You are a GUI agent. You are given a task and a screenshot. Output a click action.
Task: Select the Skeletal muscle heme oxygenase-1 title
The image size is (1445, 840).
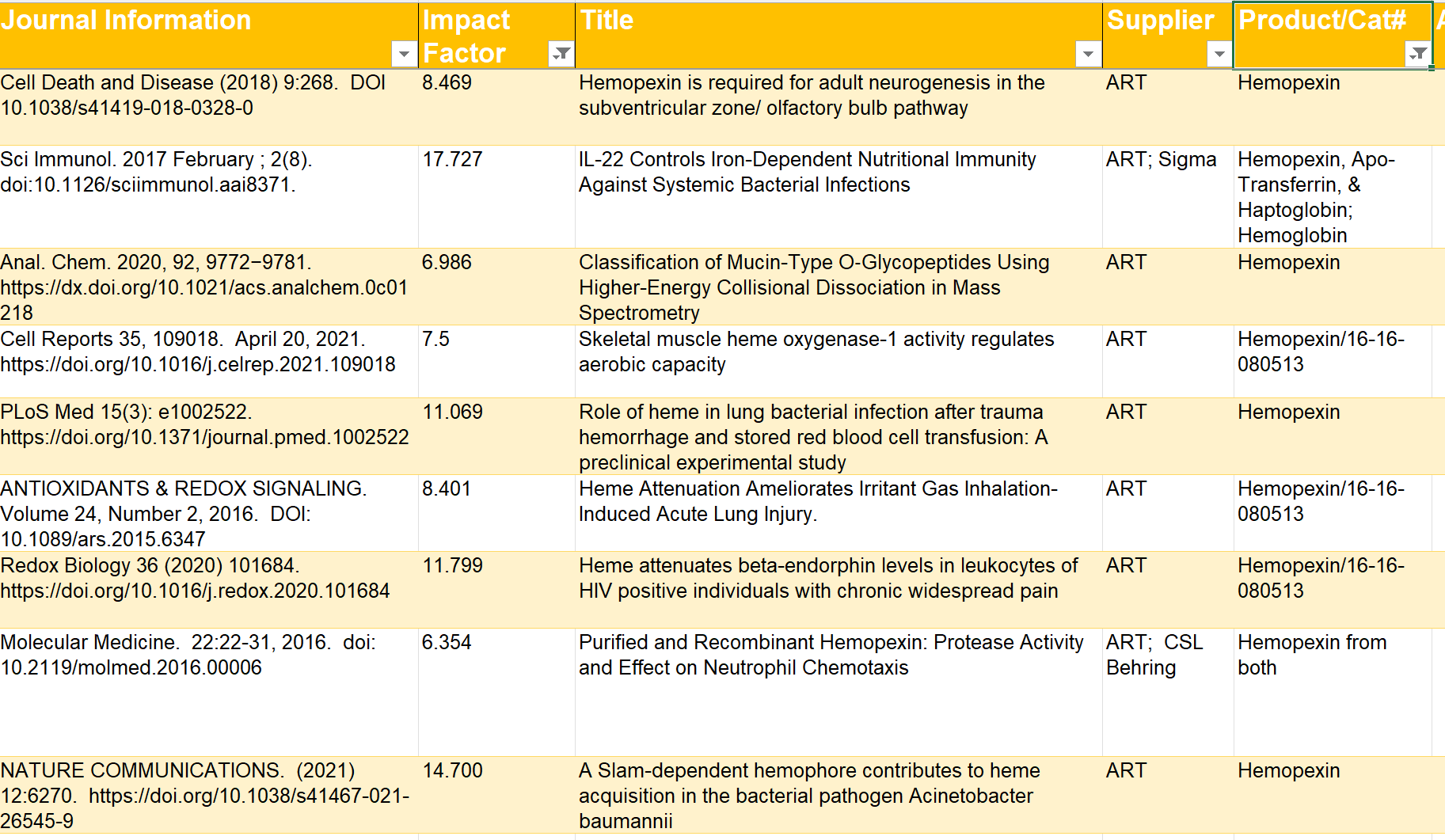coord(816,352)
